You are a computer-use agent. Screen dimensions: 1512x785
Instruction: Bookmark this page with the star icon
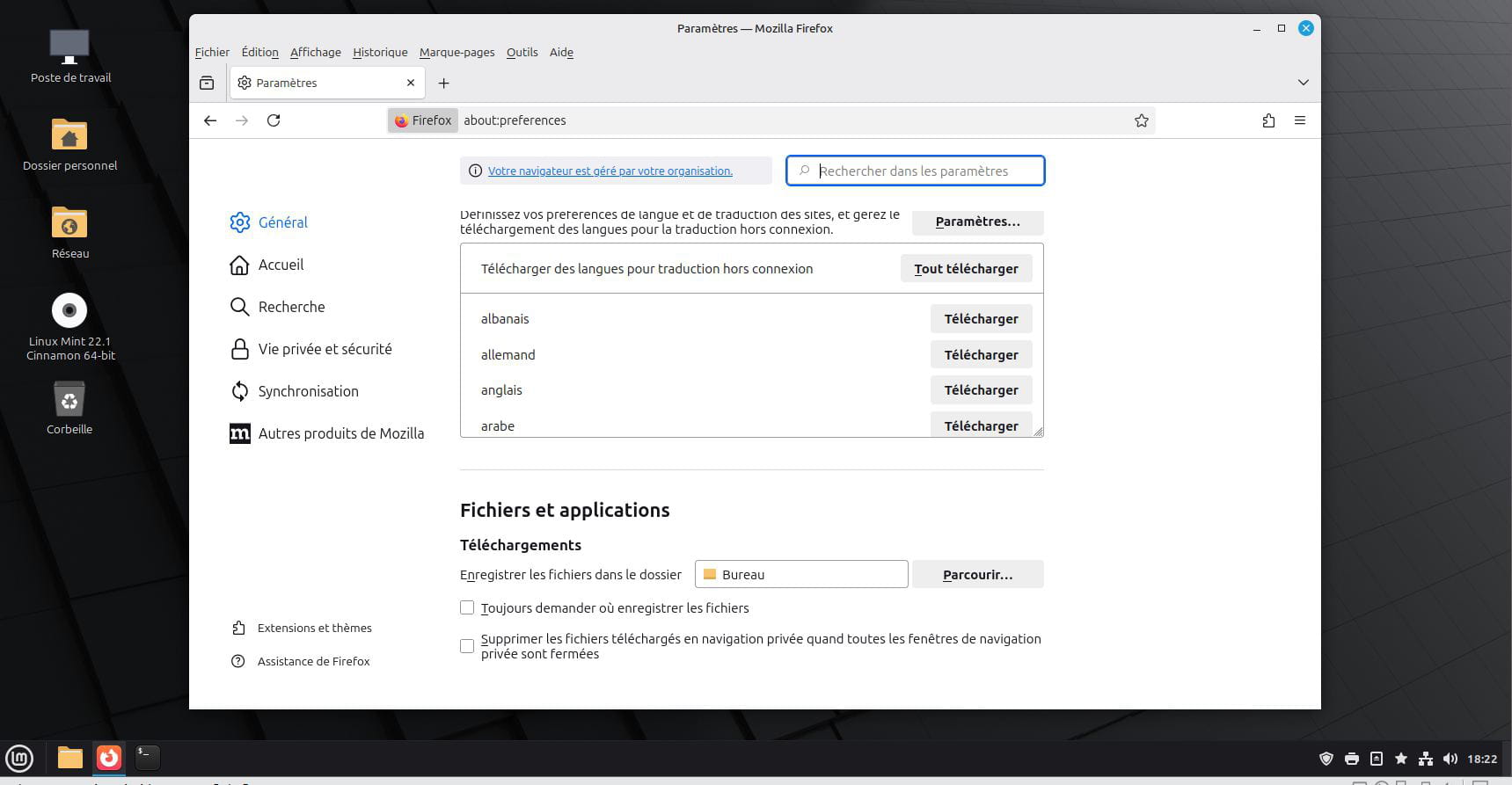pyautogui.click(x=1141, y=120)
